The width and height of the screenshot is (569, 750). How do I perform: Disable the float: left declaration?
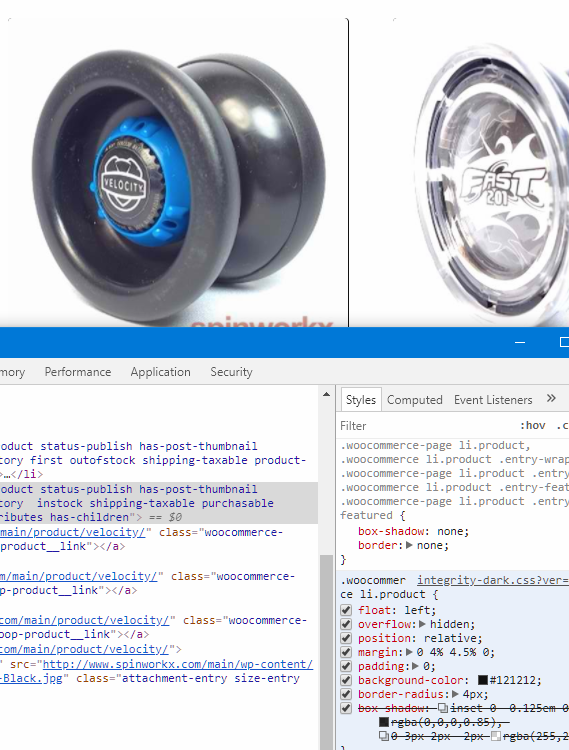(x=346, y=610)
